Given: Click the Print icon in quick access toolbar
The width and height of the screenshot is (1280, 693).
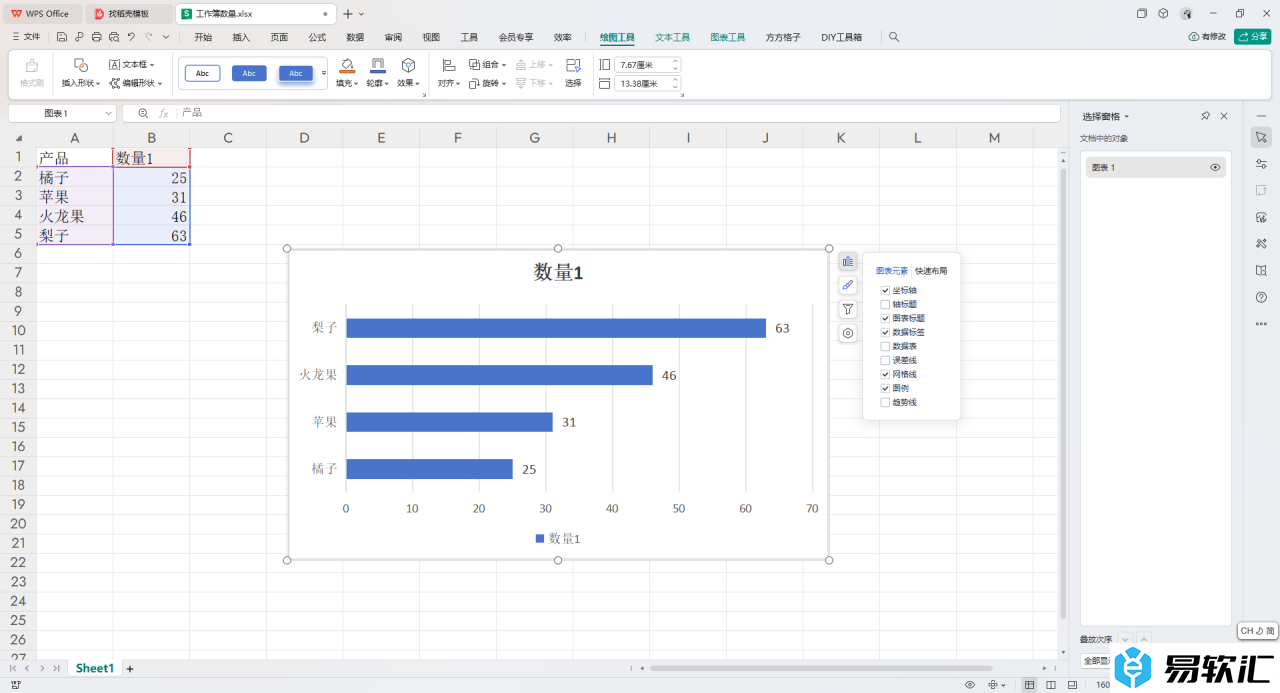Looking at the screenshot, I should 96,37.
